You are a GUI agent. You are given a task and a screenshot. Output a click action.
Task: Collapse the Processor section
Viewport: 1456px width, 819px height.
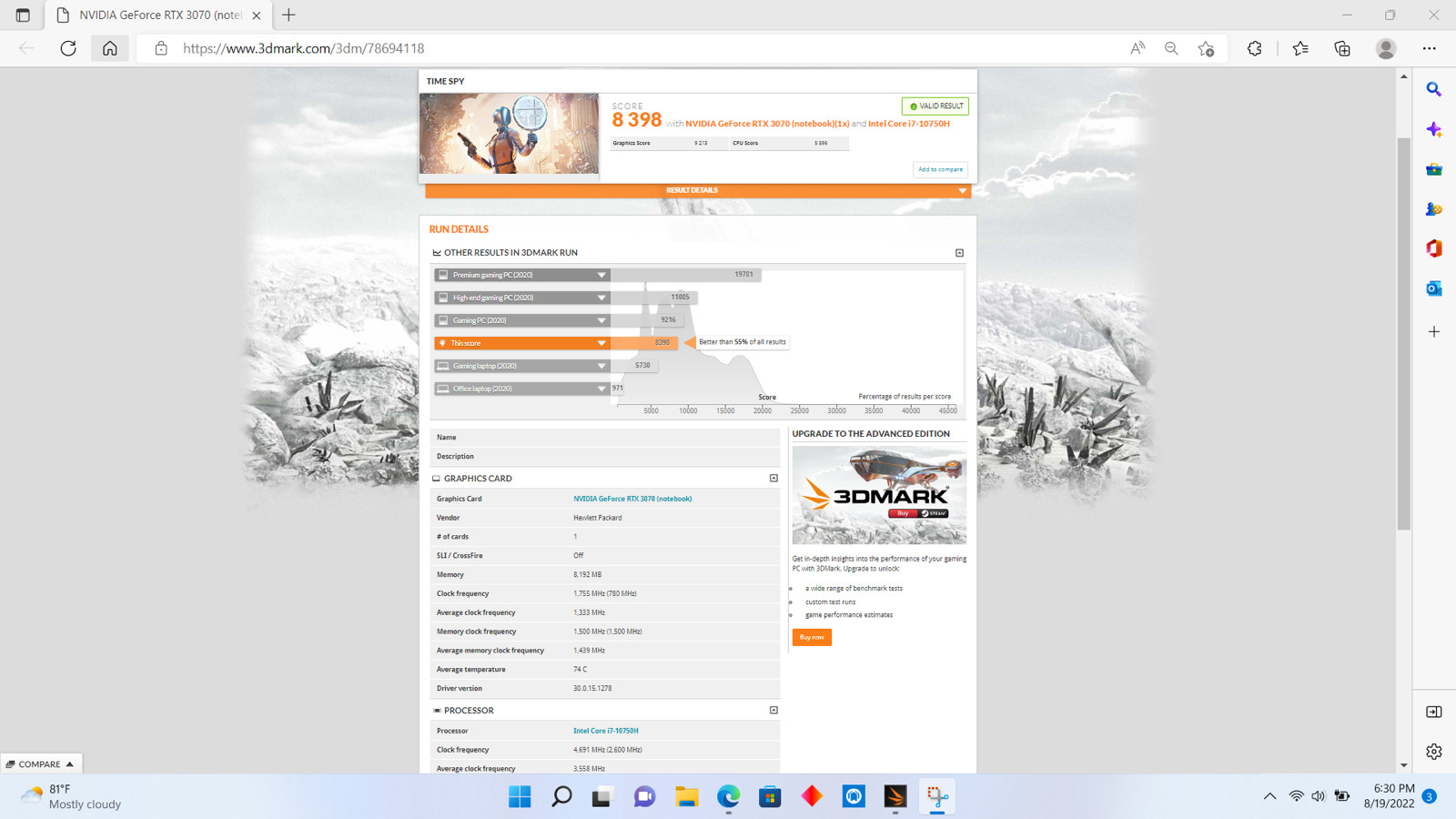click(773, 710)
